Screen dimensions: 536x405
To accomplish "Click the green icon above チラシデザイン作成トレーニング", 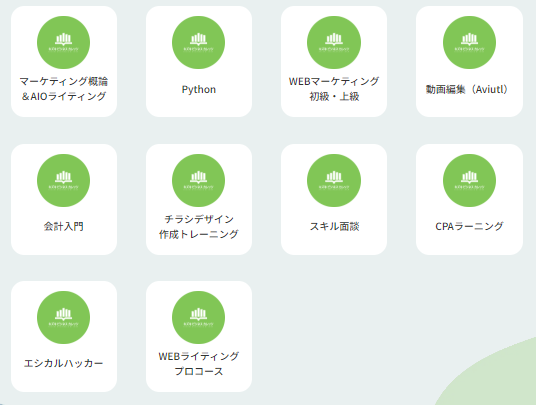I will 199,180.
